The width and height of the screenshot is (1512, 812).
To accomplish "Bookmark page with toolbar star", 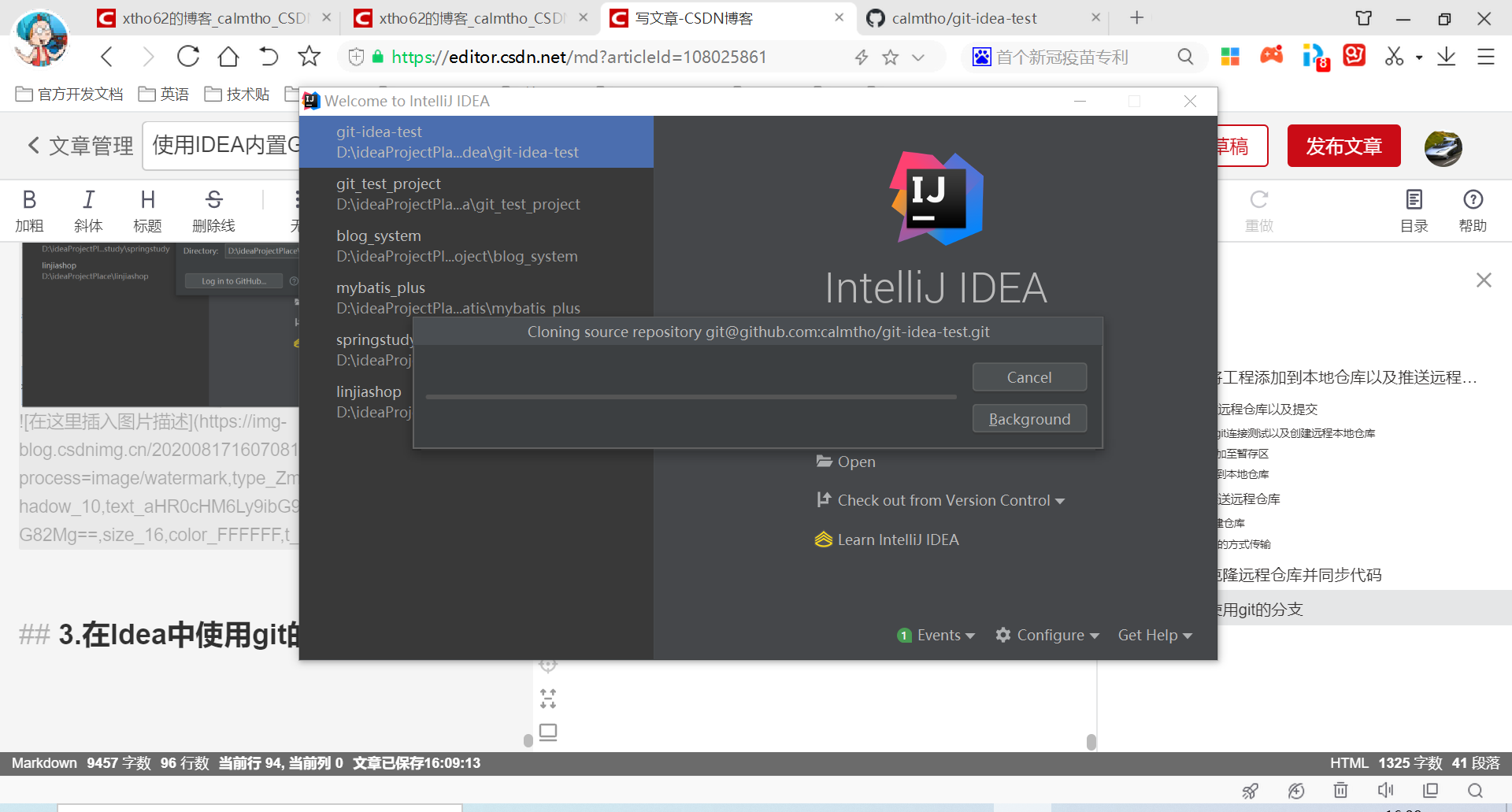I will coord(309,56).
